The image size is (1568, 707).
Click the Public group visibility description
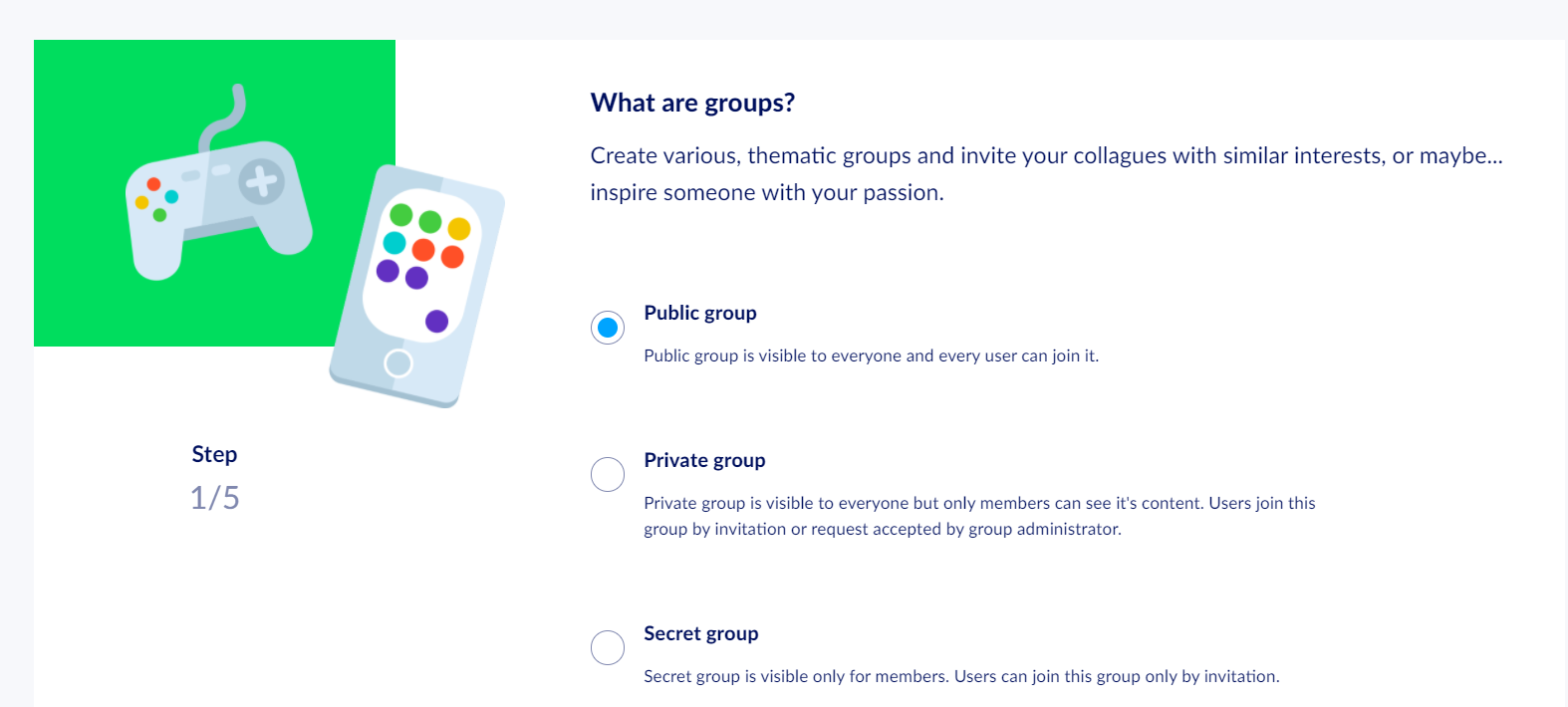(x=872, y=355)
